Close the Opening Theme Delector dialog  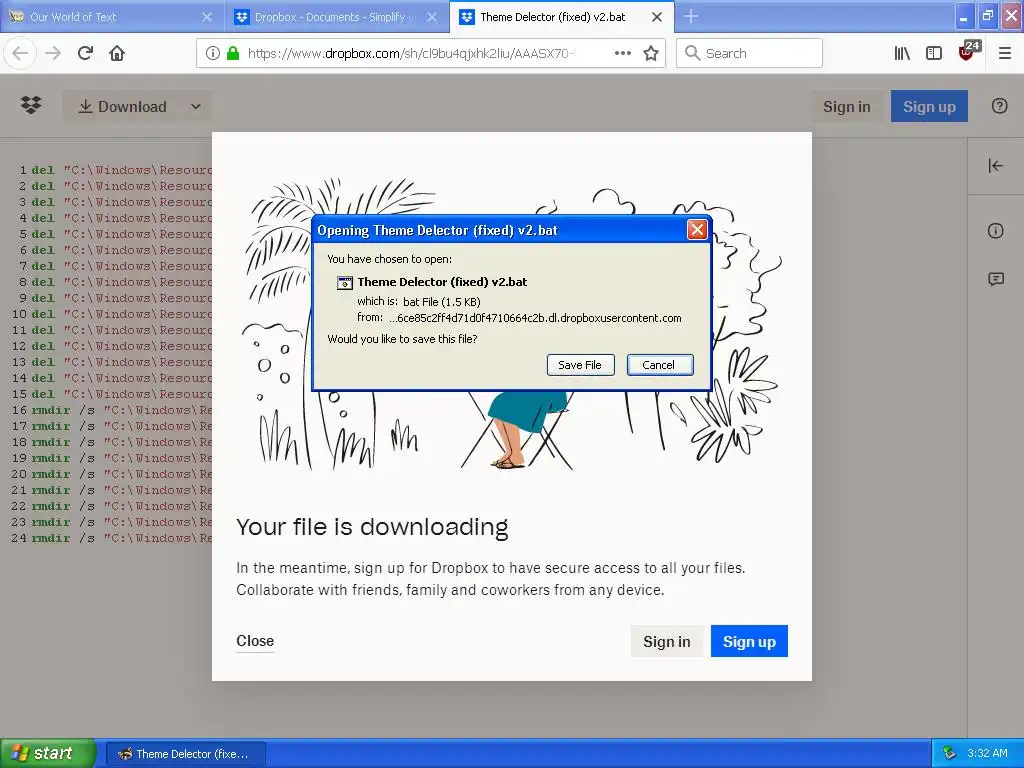tap(697, 230)
